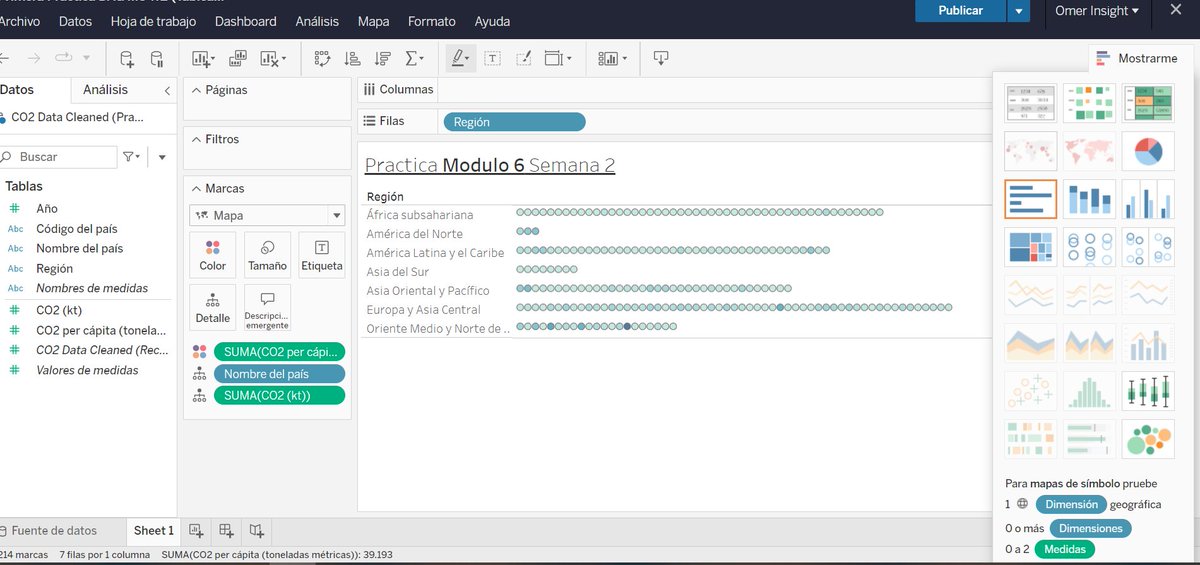Open Mapa mark type dropdown

(x=267, y=215)
